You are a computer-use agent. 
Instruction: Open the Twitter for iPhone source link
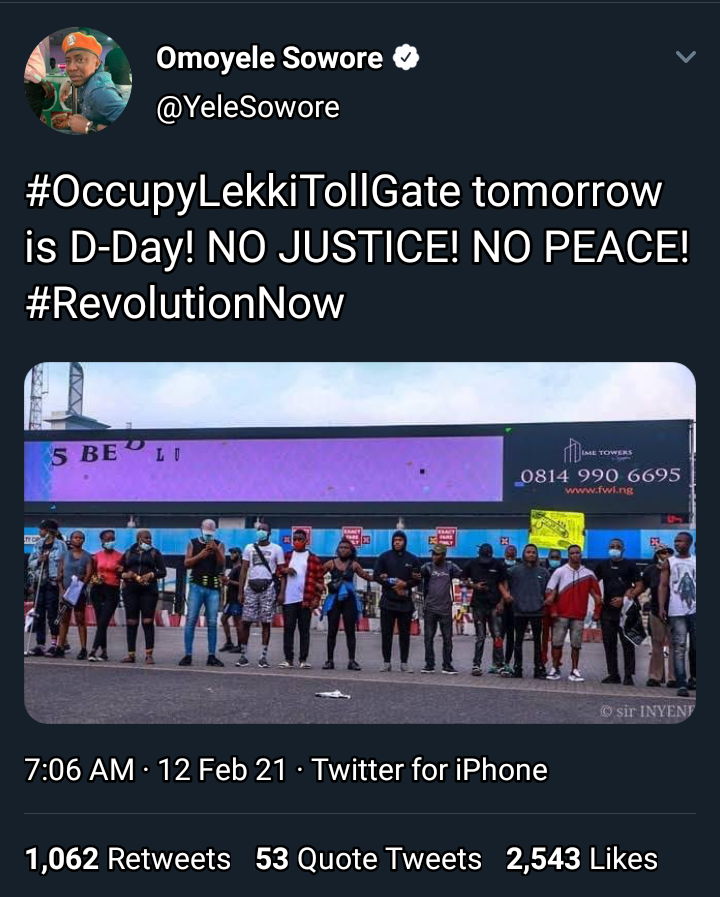point(430,770)
